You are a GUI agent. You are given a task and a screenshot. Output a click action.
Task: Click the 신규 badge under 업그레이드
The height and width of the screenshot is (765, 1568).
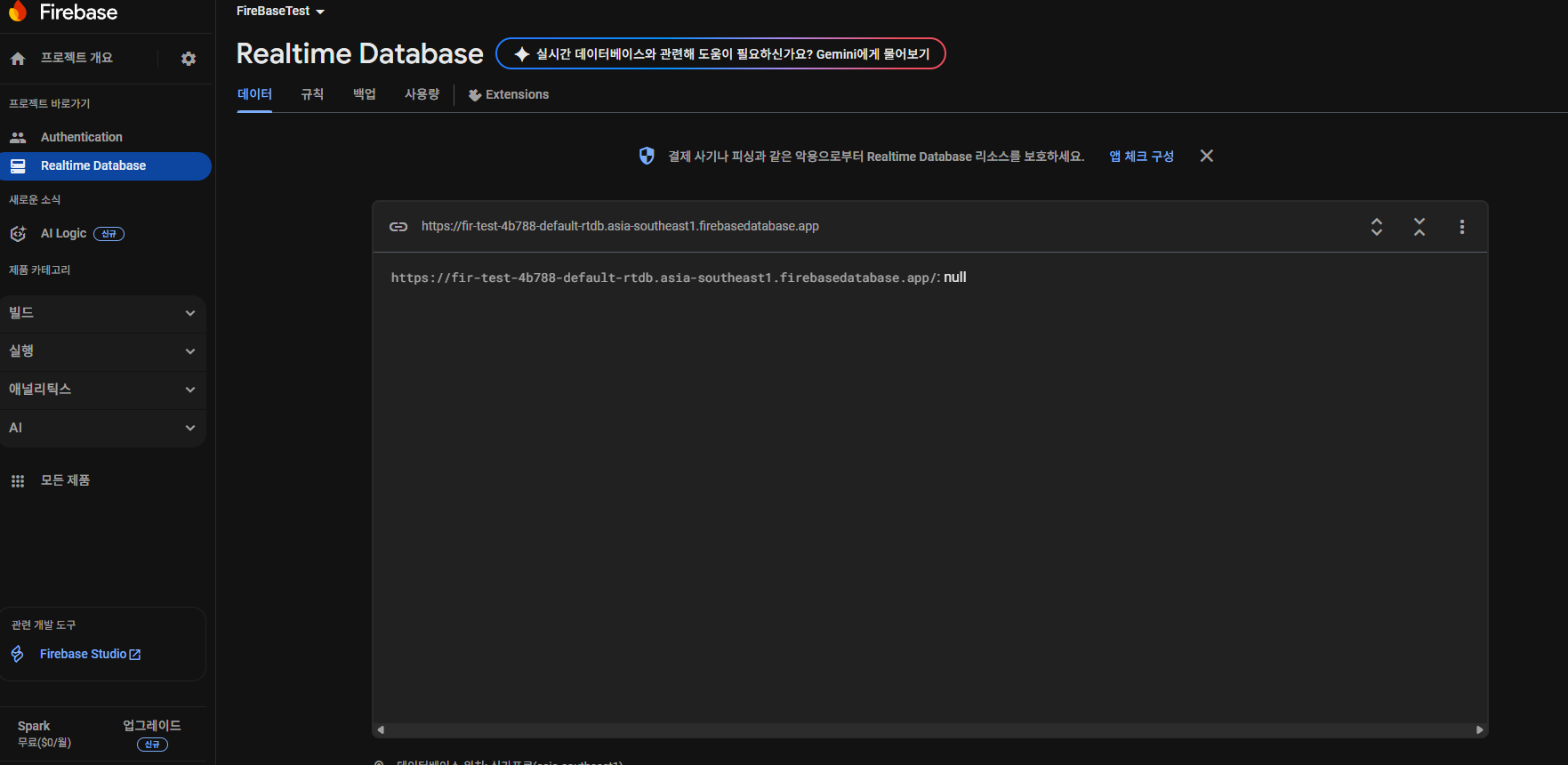tap(152, 745)
